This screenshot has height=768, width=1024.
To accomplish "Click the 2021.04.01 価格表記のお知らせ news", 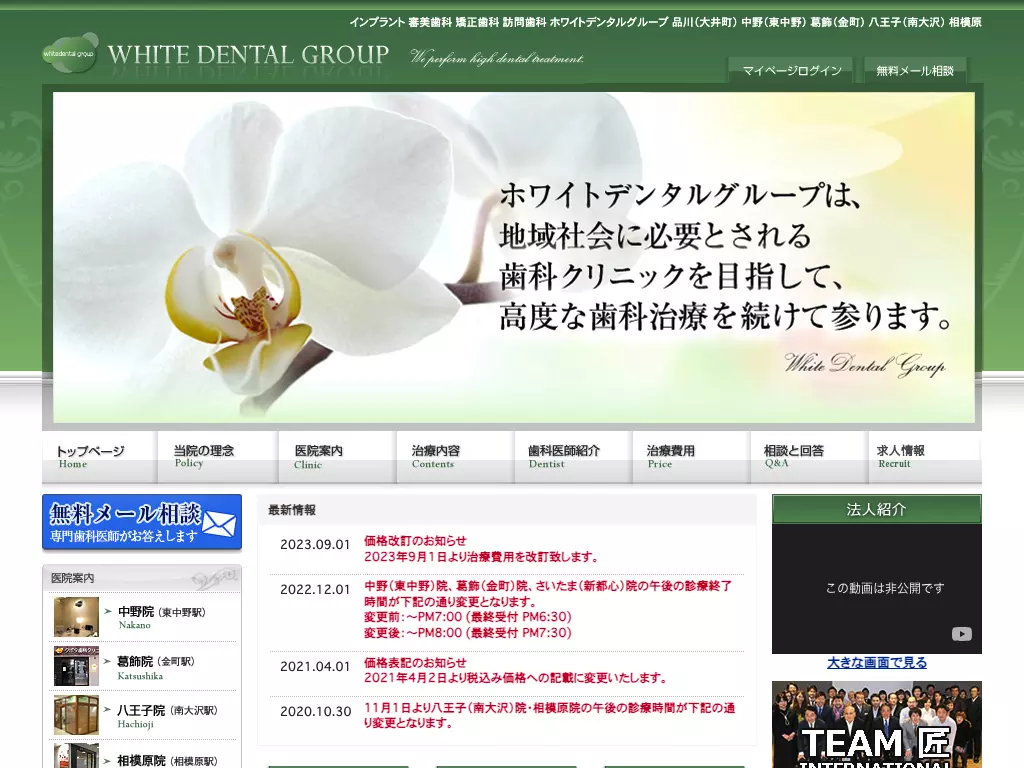I will coord(517,670).
